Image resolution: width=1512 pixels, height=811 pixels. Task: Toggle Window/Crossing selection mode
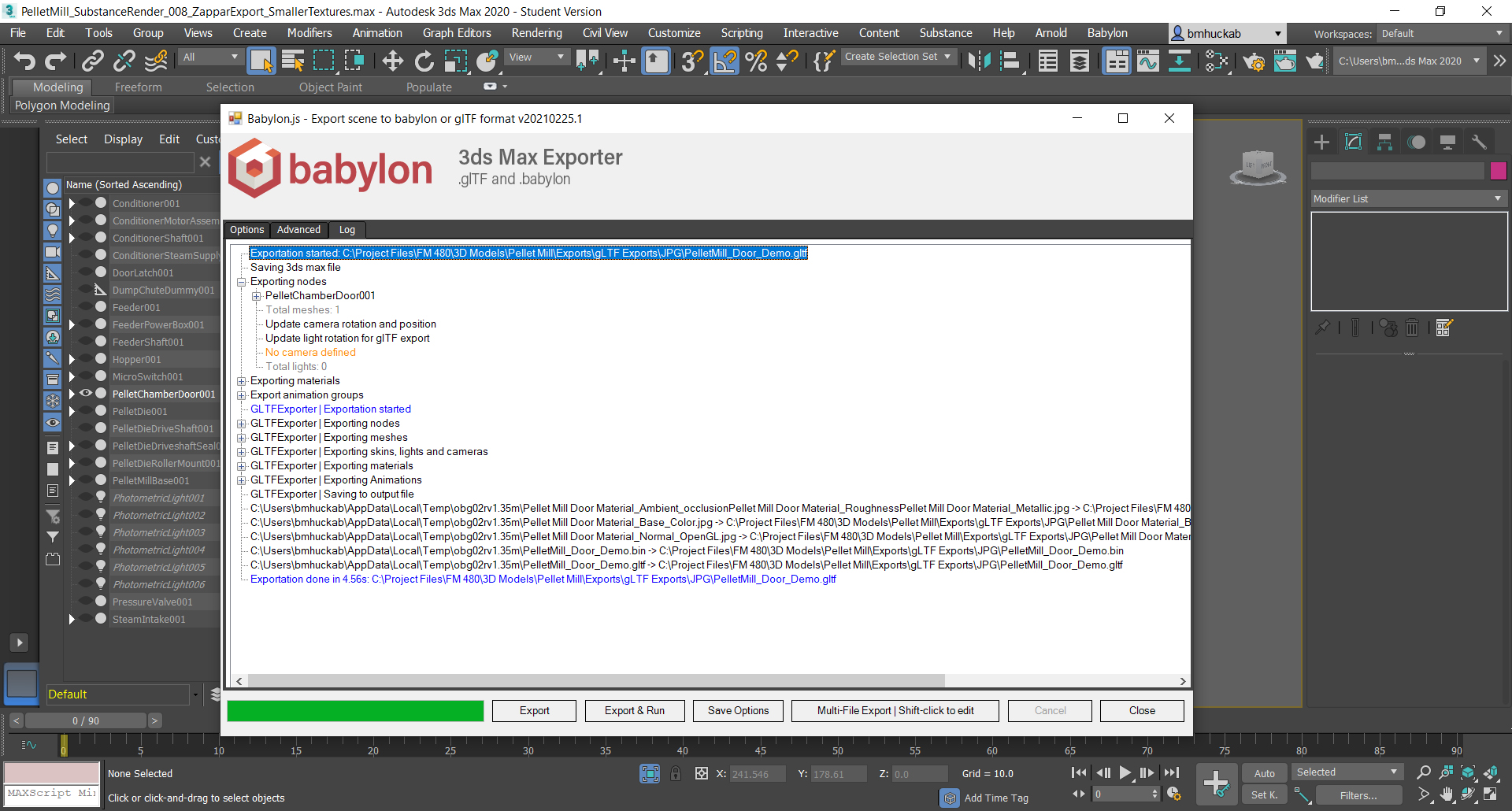point(355,61)
